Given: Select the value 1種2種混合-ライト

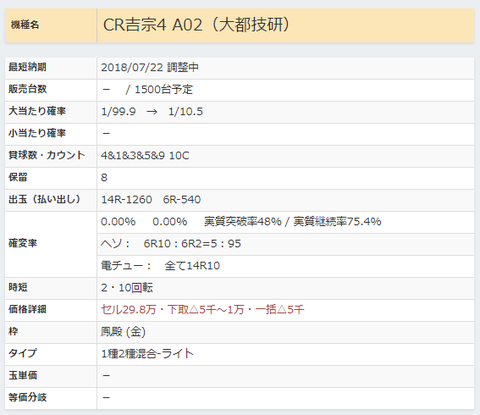Looking at the screenshot, I should [x=147, y=353].
